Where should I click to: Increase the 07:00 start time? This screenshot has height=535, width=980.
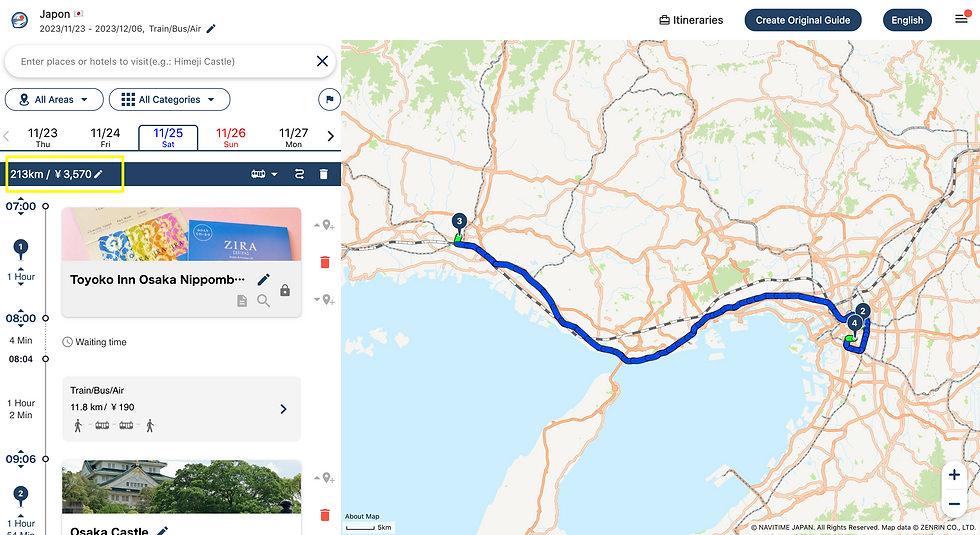click(21, 198)
